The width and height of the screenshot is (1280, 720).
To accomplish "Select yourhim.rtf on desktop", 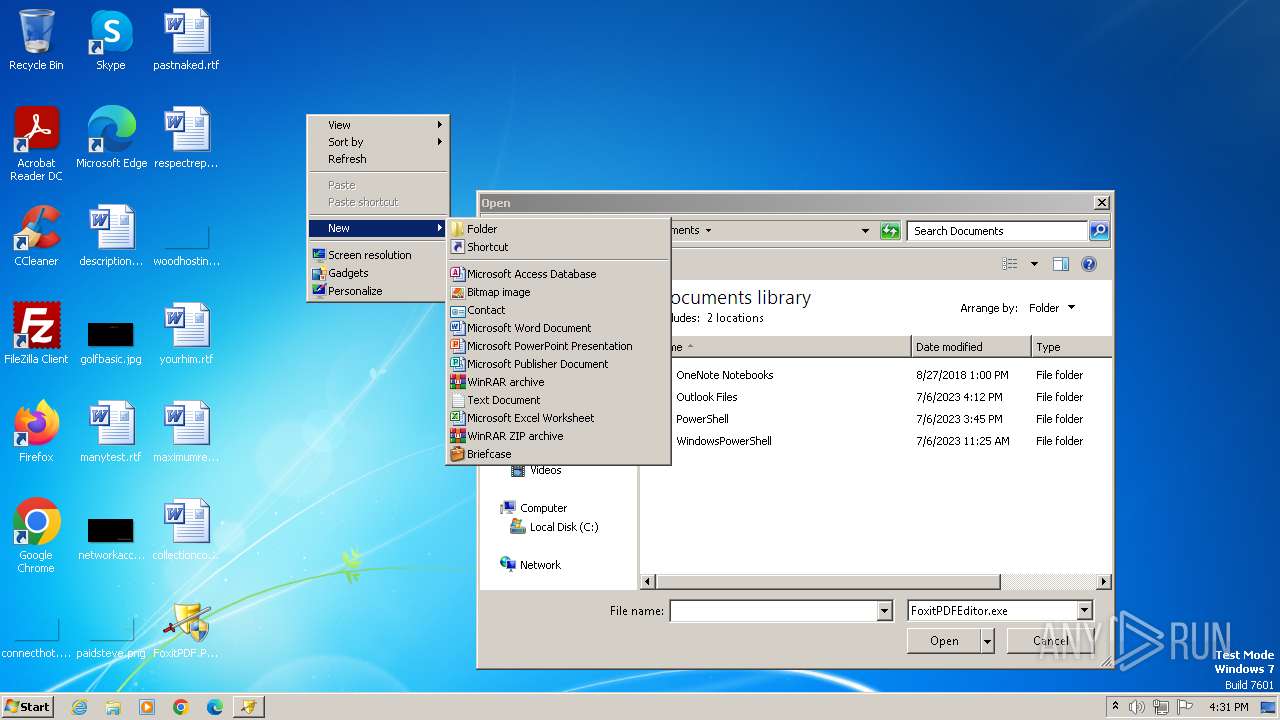I will [x=186, y=334].
